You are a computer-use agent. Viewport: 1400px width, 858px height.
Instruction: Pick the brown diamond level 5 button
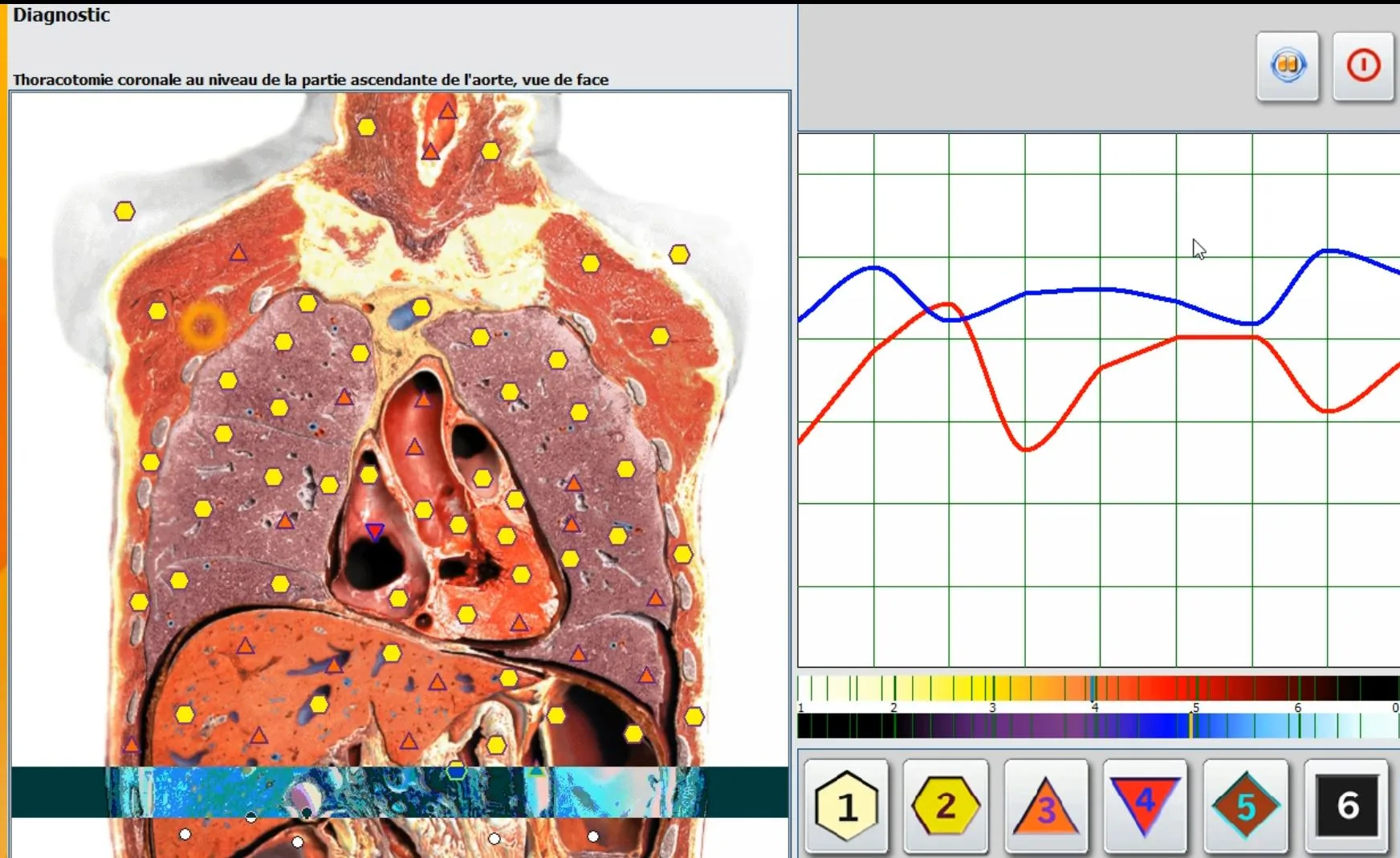(1245, 806)
